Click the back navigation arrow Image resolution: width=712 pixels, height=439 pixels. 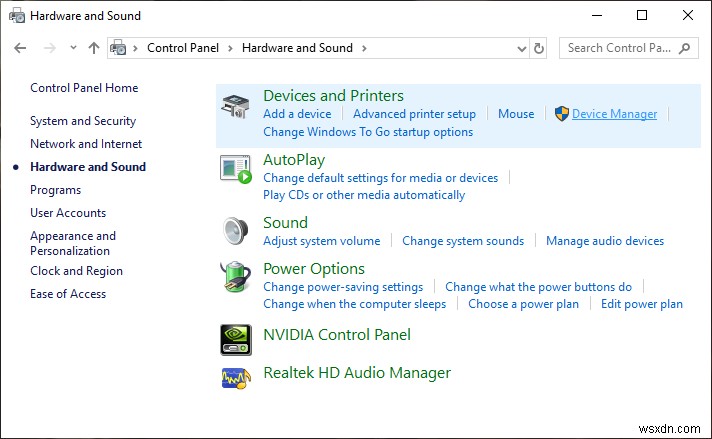[21, 48]
